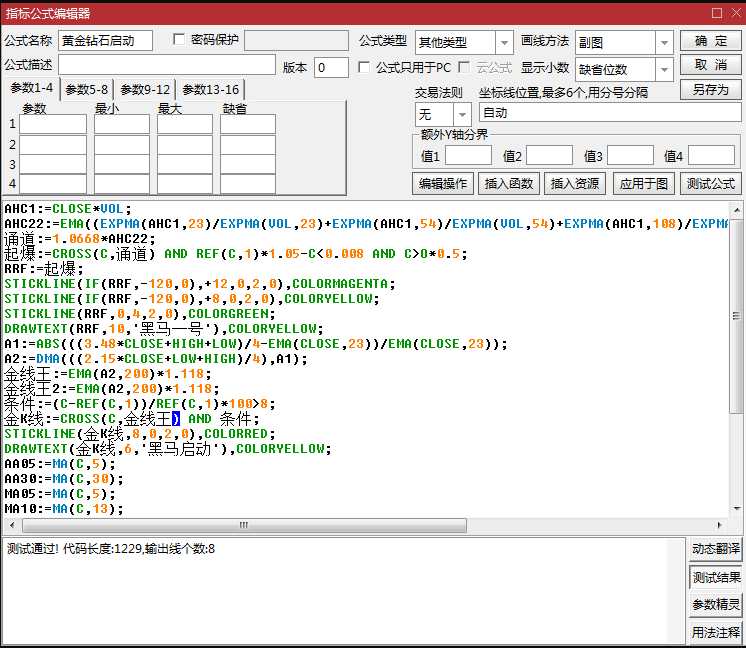The height and width of the screenshot is (648, 746).
Task: Open the 画线方法 dropdown showing 副图
Action: point(664,43)
